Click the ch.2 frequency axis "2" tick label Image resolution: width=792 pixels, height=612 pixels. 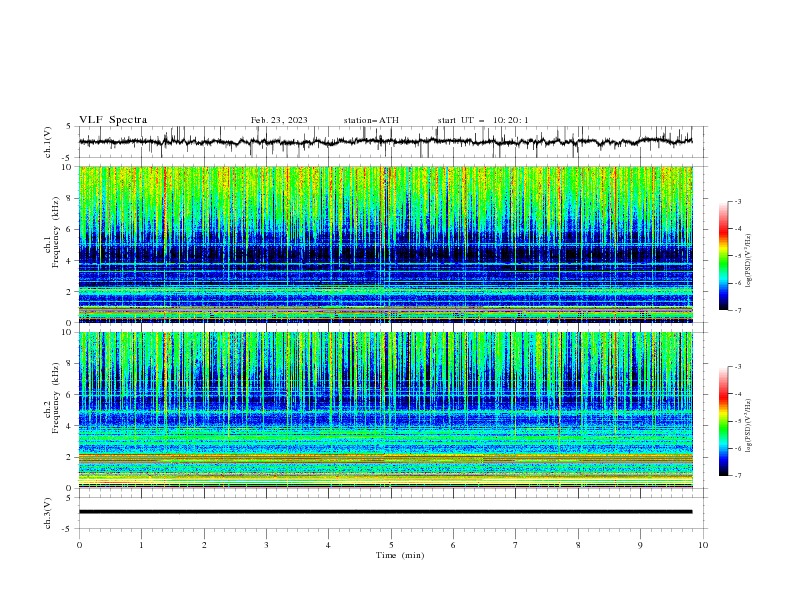[x=70, y=457]
